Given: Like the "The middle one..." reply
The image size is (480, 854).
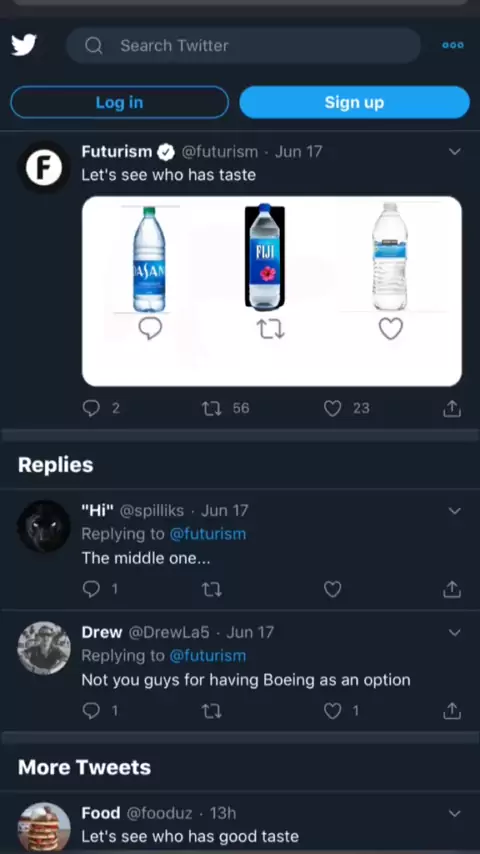Looking at the screenshot, I should tap(332, 589).
